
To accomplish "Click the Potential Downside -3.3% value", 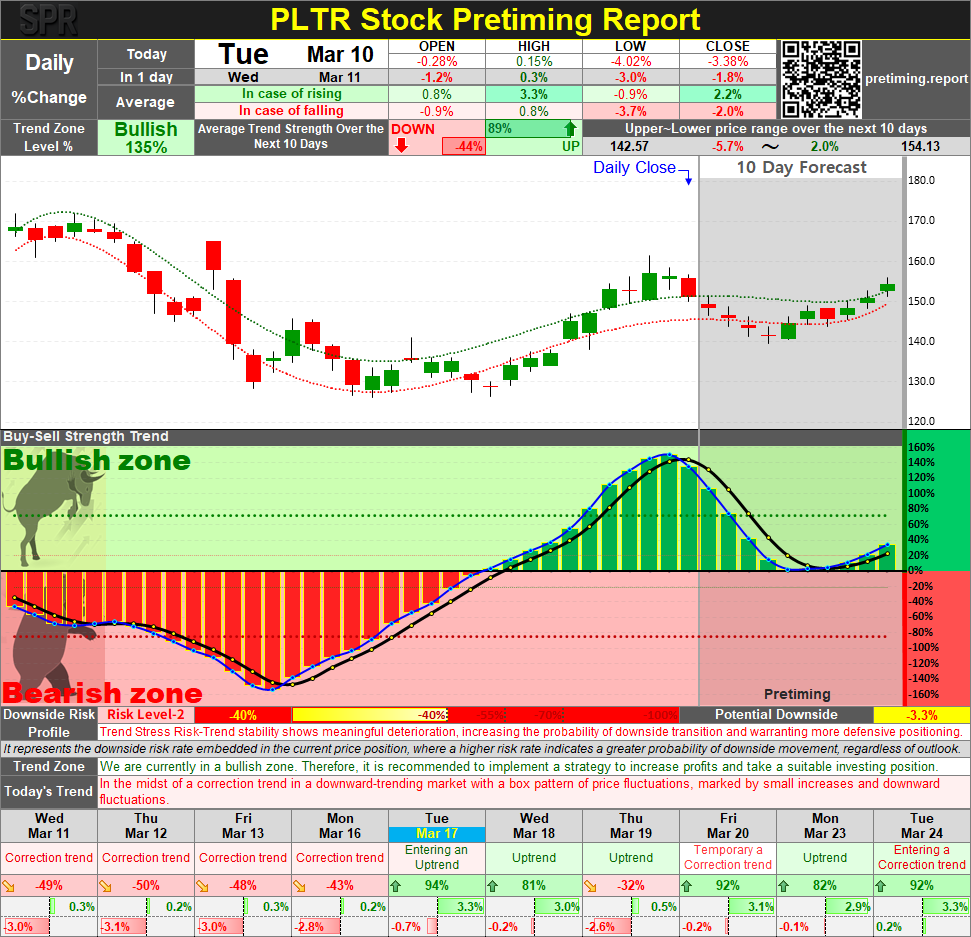I will click(x=921, y=715).
